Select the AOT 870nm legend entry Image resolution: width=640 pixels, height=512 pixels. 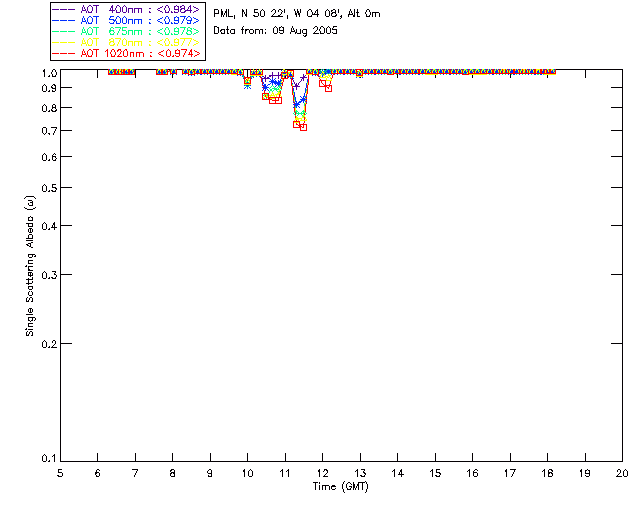coord(126,42)
